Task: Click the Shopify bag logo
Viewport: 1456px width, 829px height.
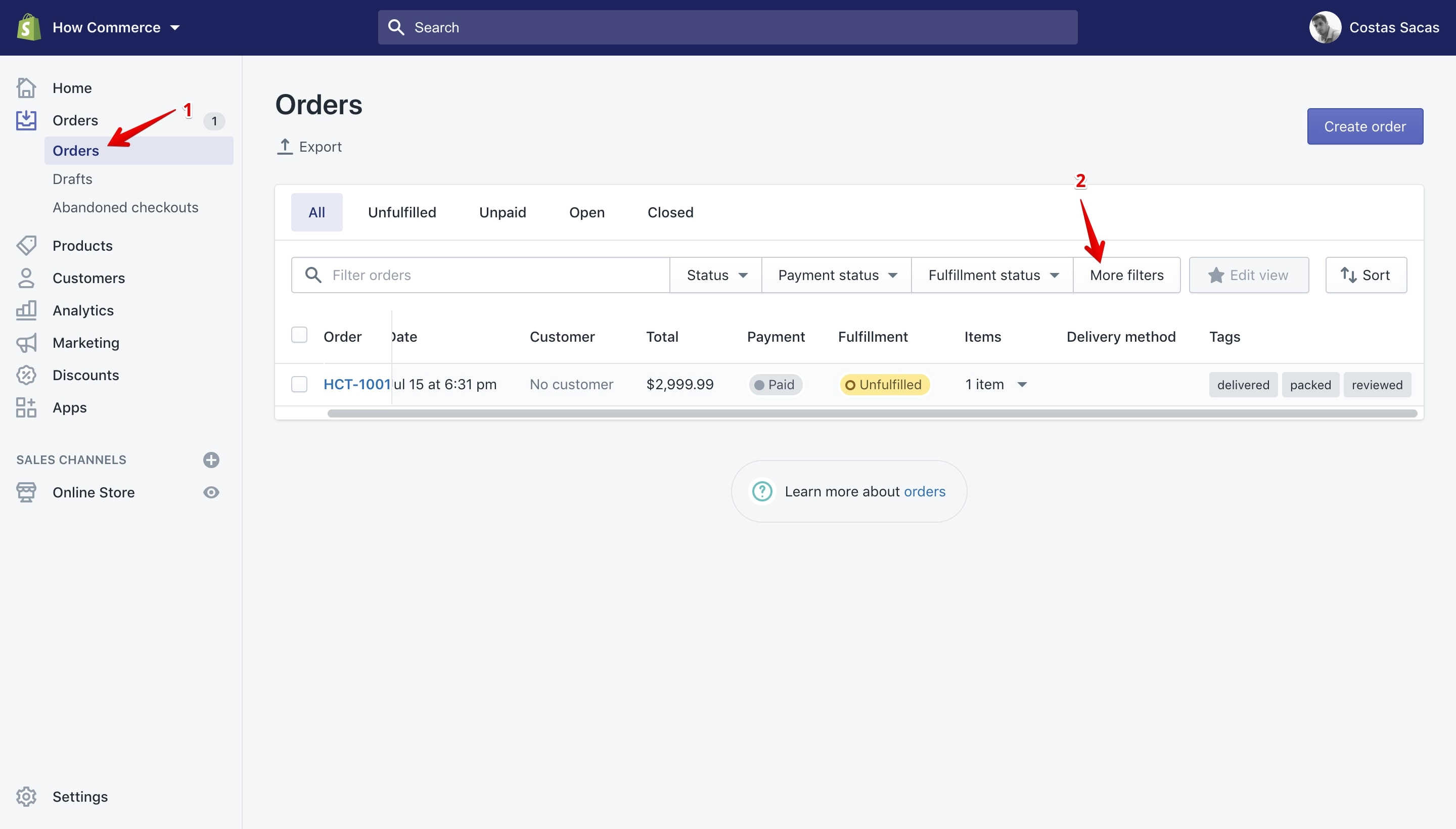Action: click(x=28, y=27)
